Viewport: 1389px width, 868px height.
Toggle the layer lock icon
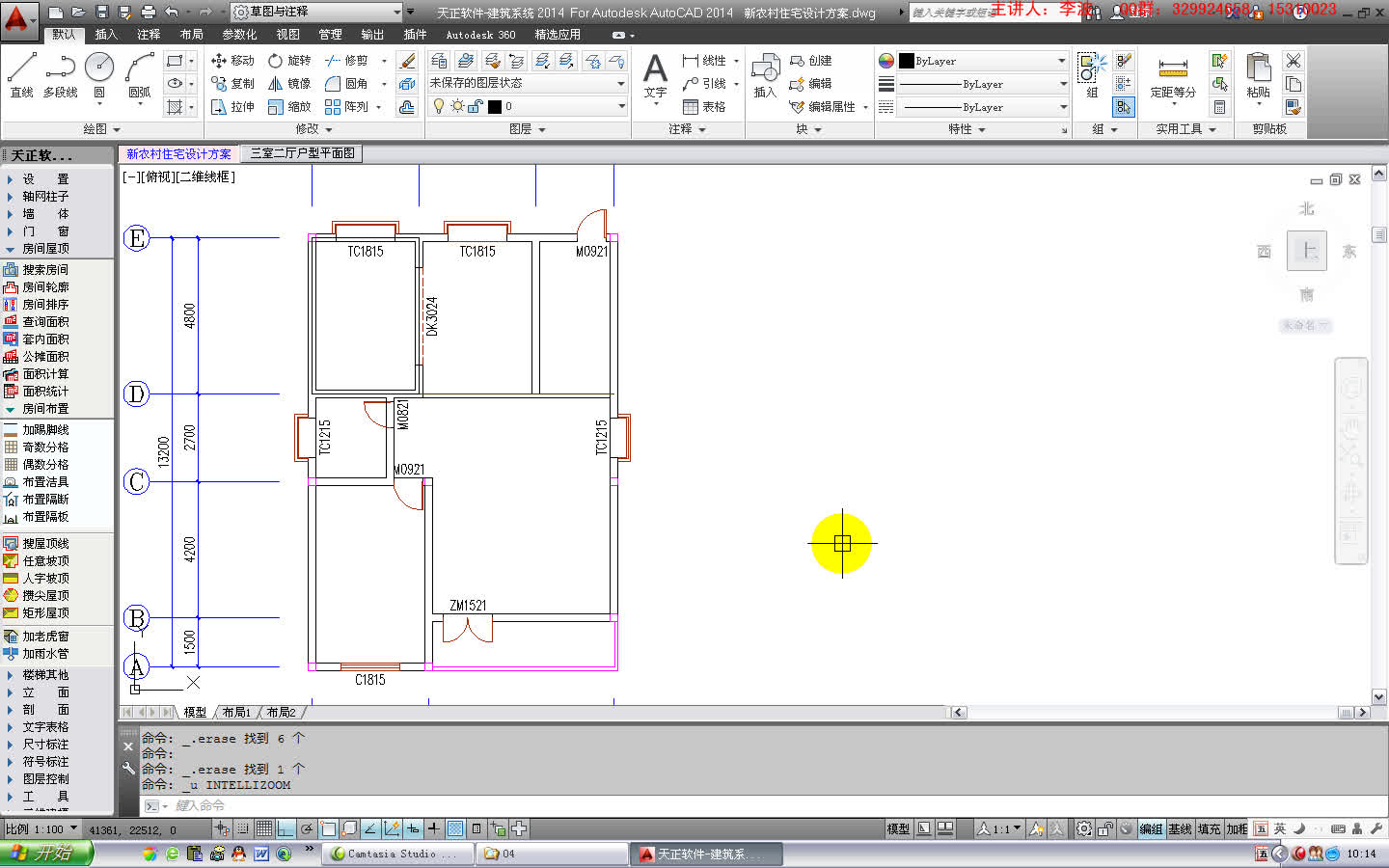tap(475, 106)
